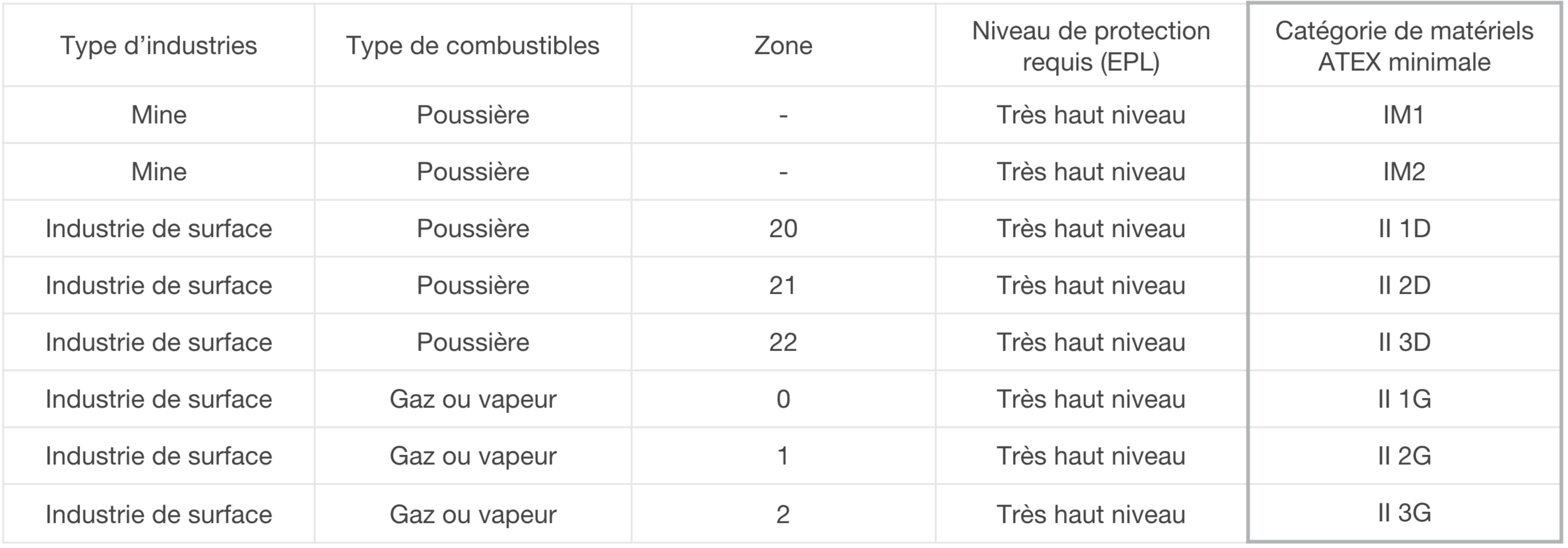Viewport: 1568px width, 548px height.
Task: Click the "Zone" column header
Action: 783,45
